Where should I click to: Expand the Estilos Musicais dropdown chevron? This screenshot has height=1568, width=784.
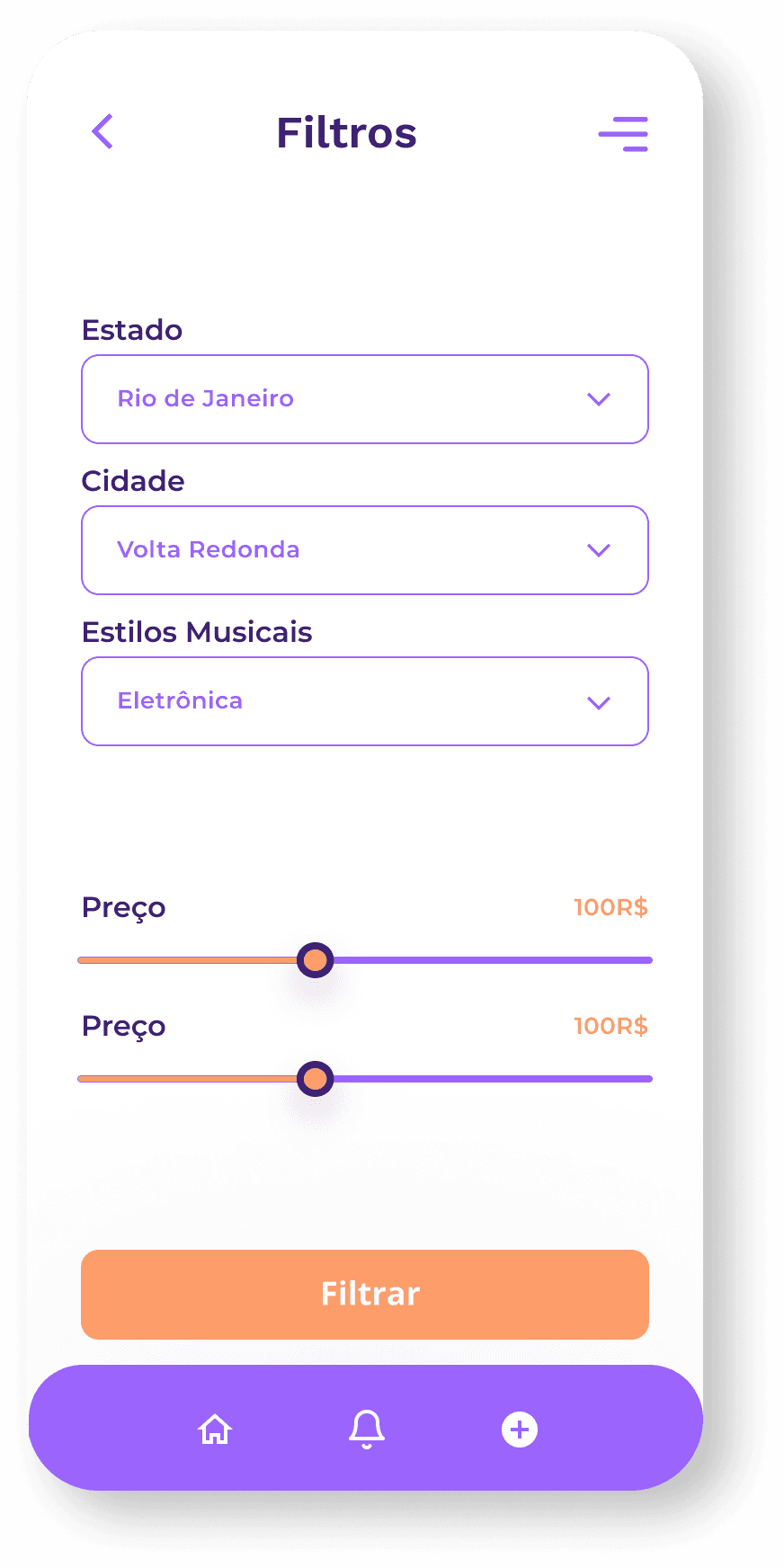pyautogui.click(x=599, y=702)
